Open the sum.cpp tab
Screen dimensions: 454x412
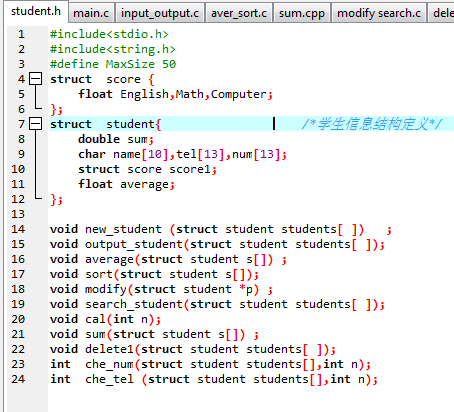click(x=302, y=13)
